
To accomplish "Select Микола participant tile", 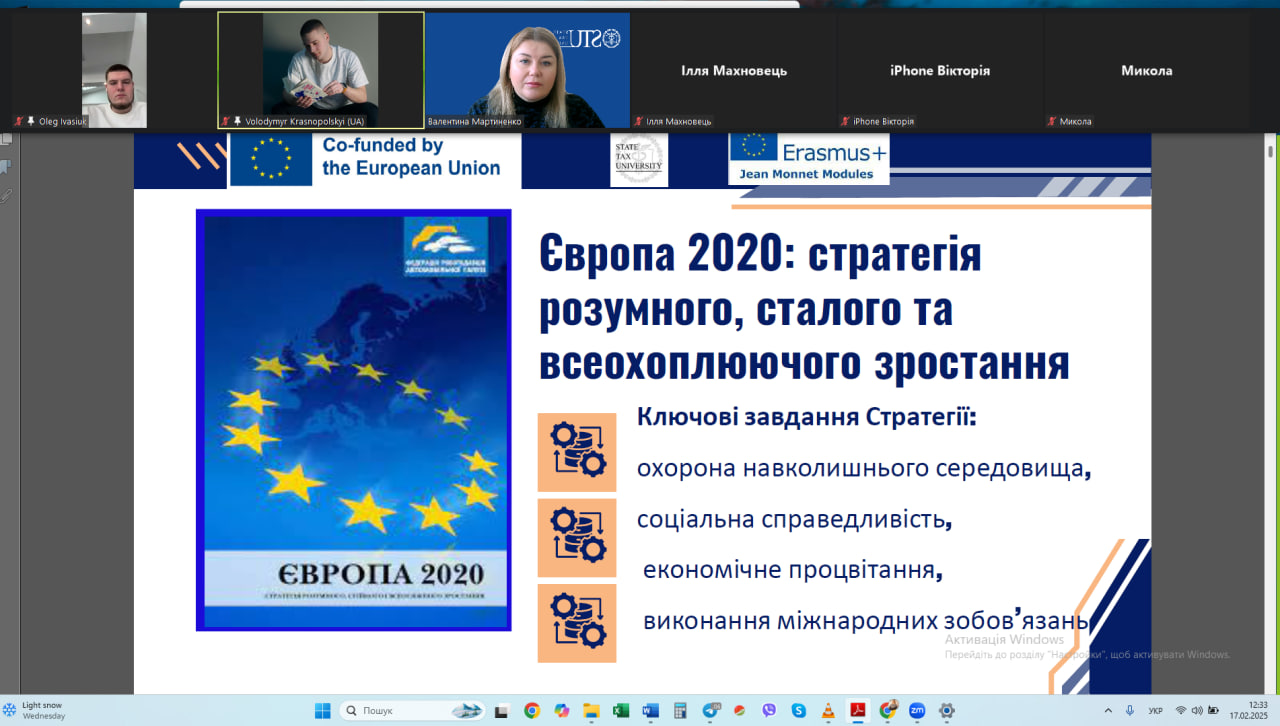I will 1147,70.
